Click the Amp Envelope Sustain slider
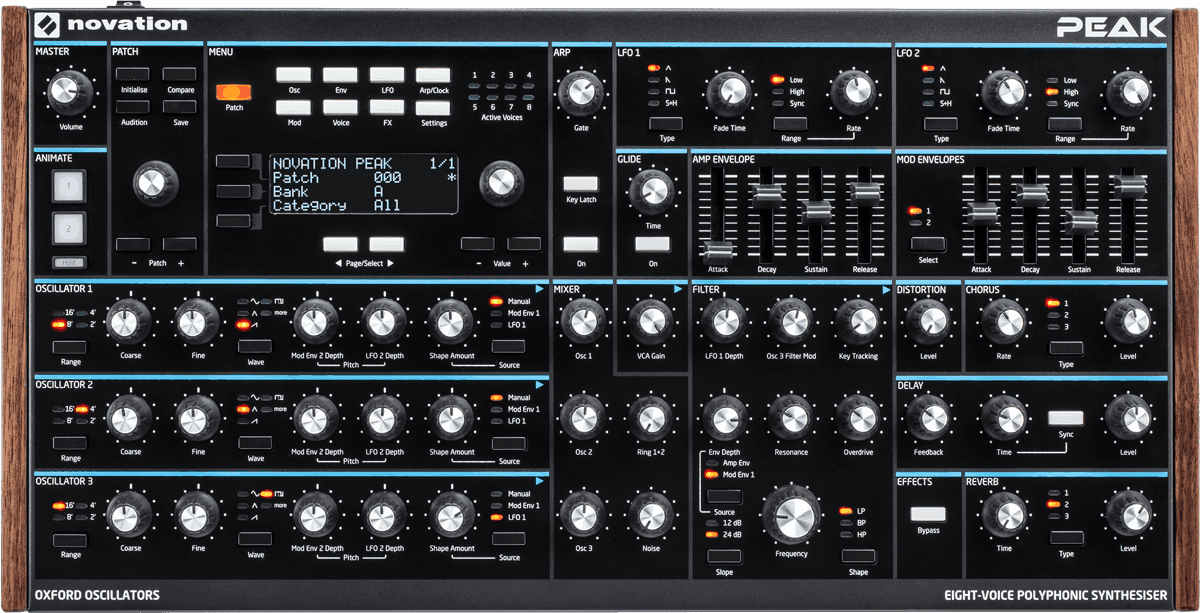1200x613 pixels. point(816,212)
